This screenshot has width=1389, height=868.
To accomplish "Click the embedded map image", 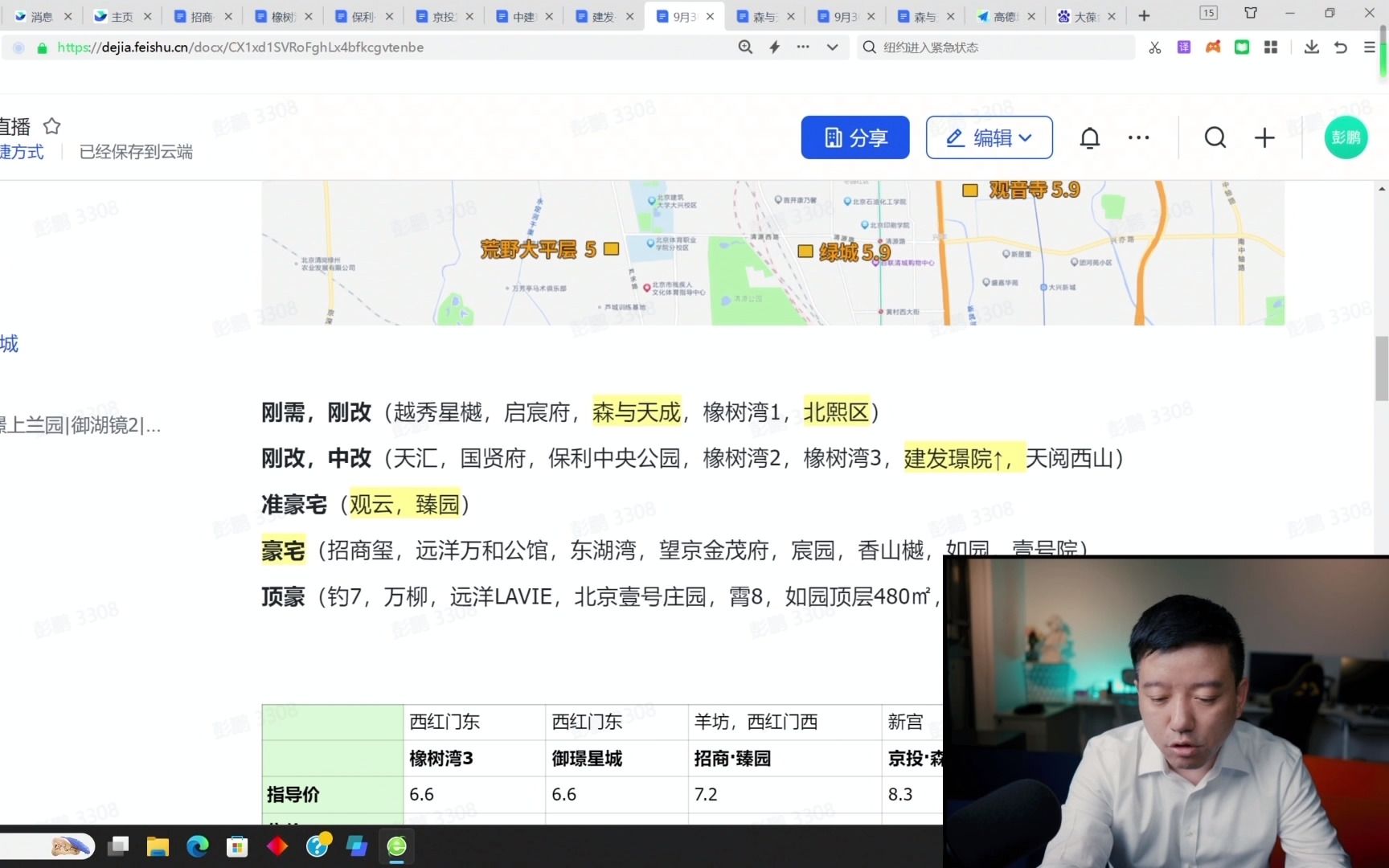I will [772, 252].
